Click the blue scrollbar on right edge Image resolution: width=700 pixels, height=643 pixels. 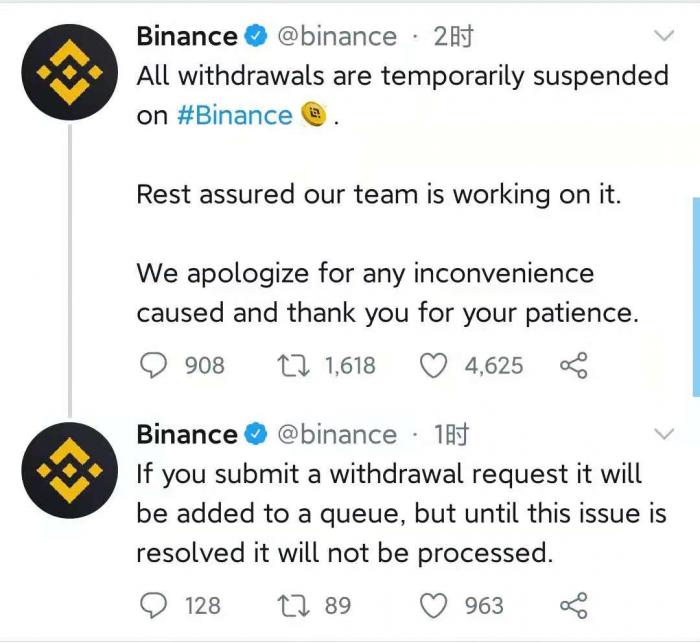click(x=695, y=297)
